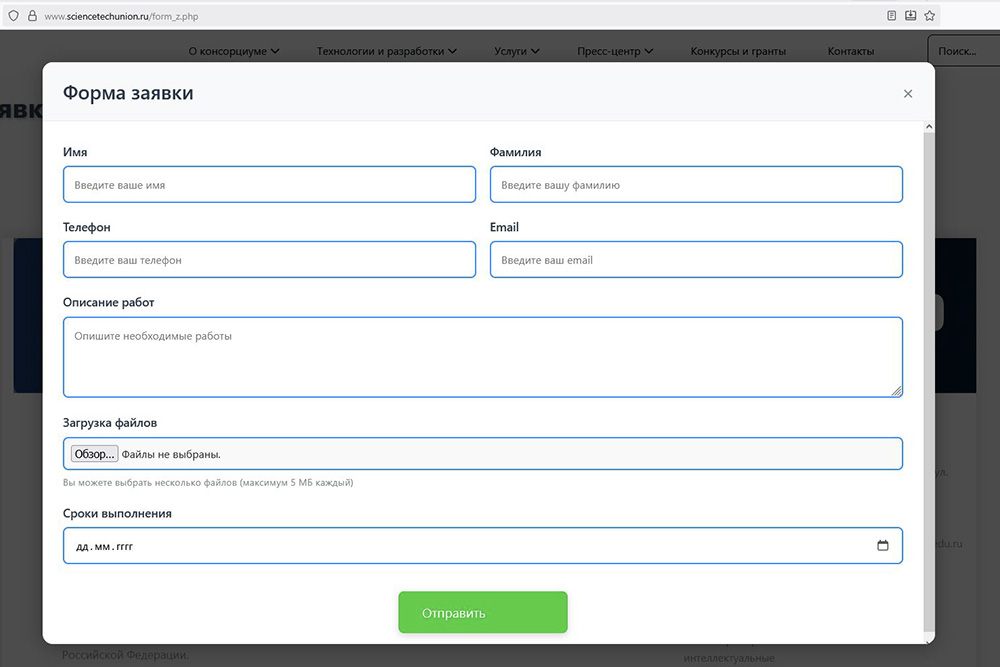This screenshot has height=667, width=1000.
Task: Open the Пресс-центр dropdown menu
Action: [x=615, y=51]
